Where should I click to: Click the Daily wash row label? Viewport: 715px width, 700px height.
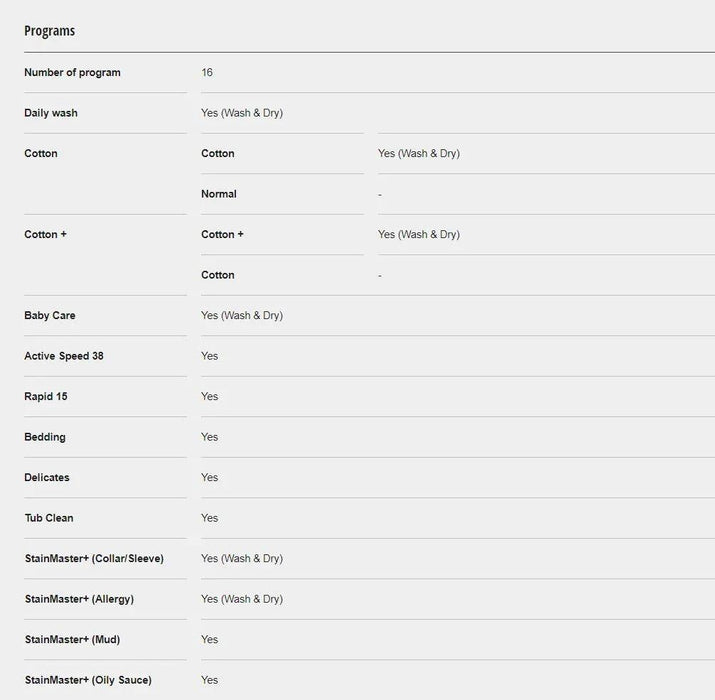(x=51, y=113)
